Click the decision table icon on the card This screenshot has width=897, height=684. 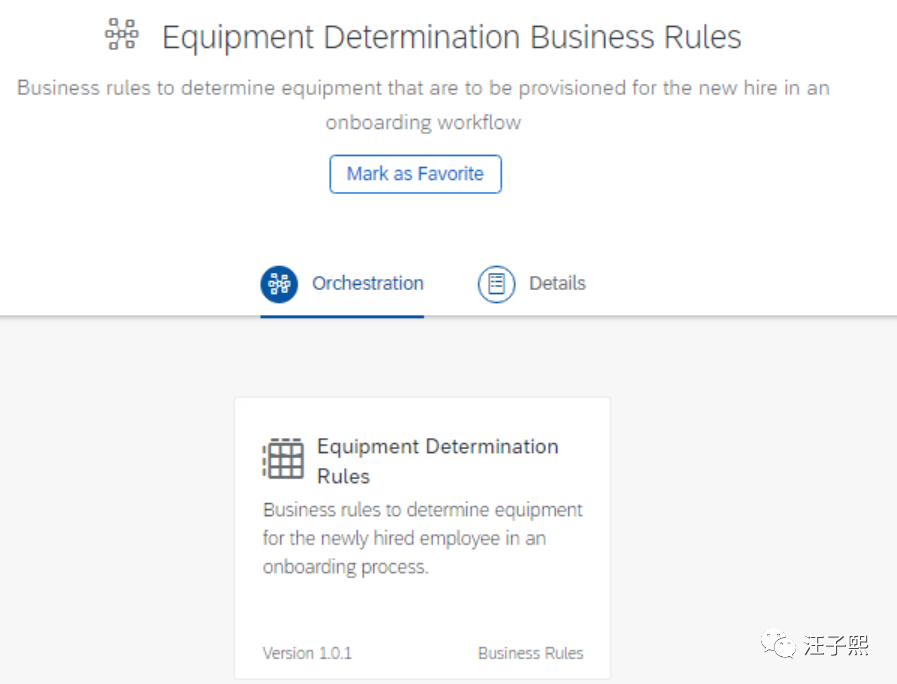pyautogui.click(x=283, y=459)
